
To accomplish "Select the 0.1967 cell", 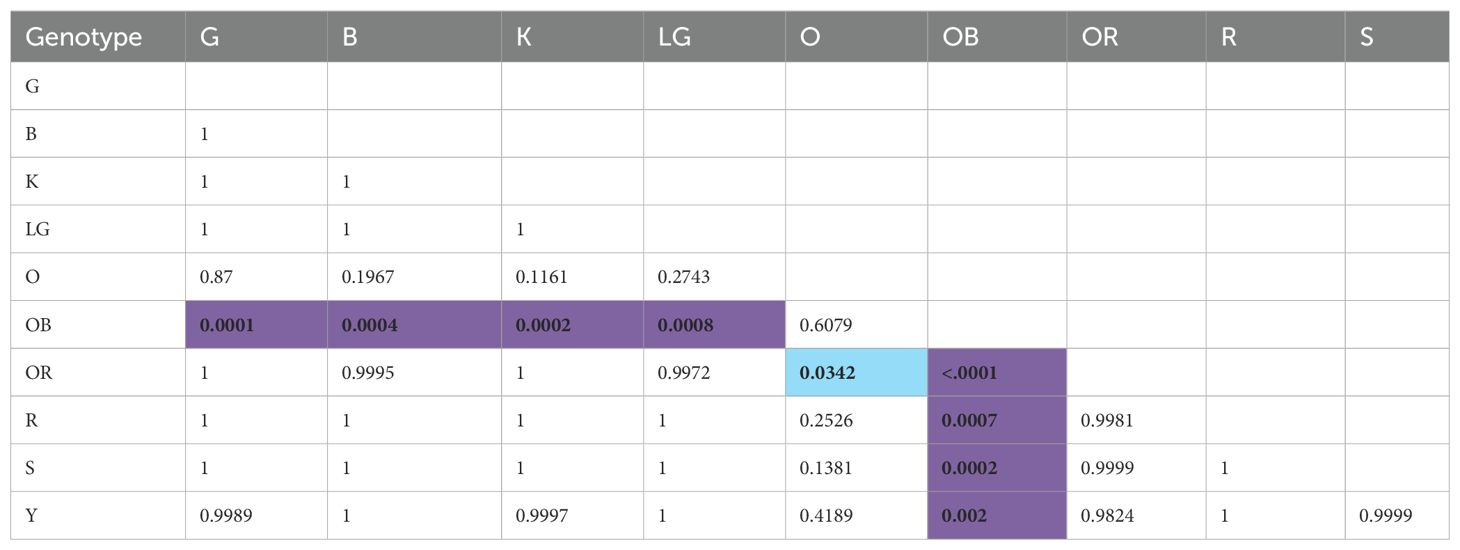I will tap(368, 277).
